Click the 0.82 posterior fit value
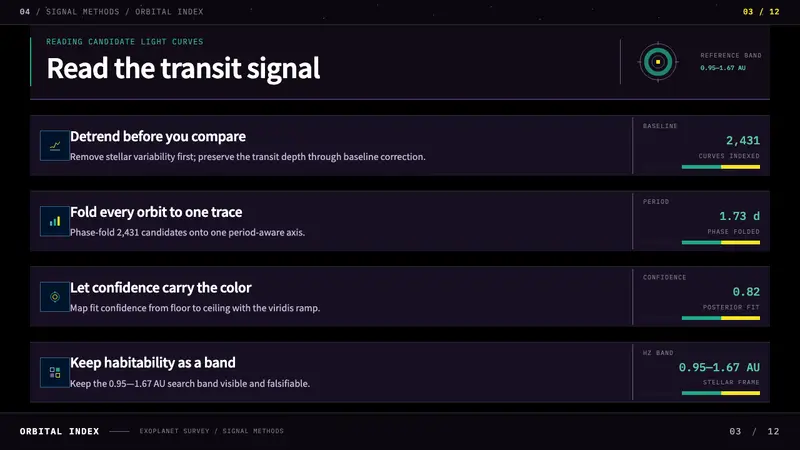 (x=746, y=291)
